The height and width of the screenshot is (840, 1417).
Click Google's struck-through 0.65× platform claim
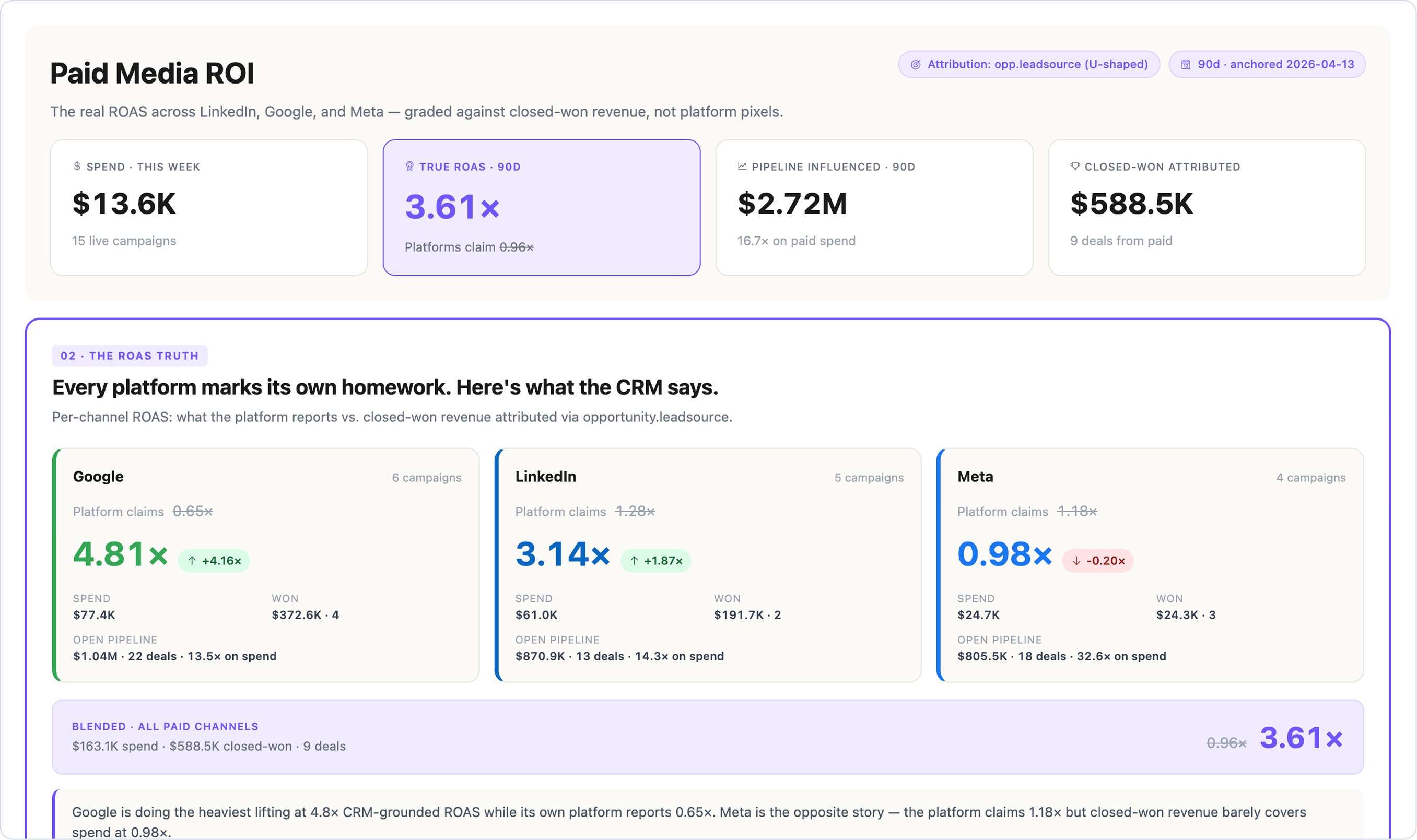point(193,512)
